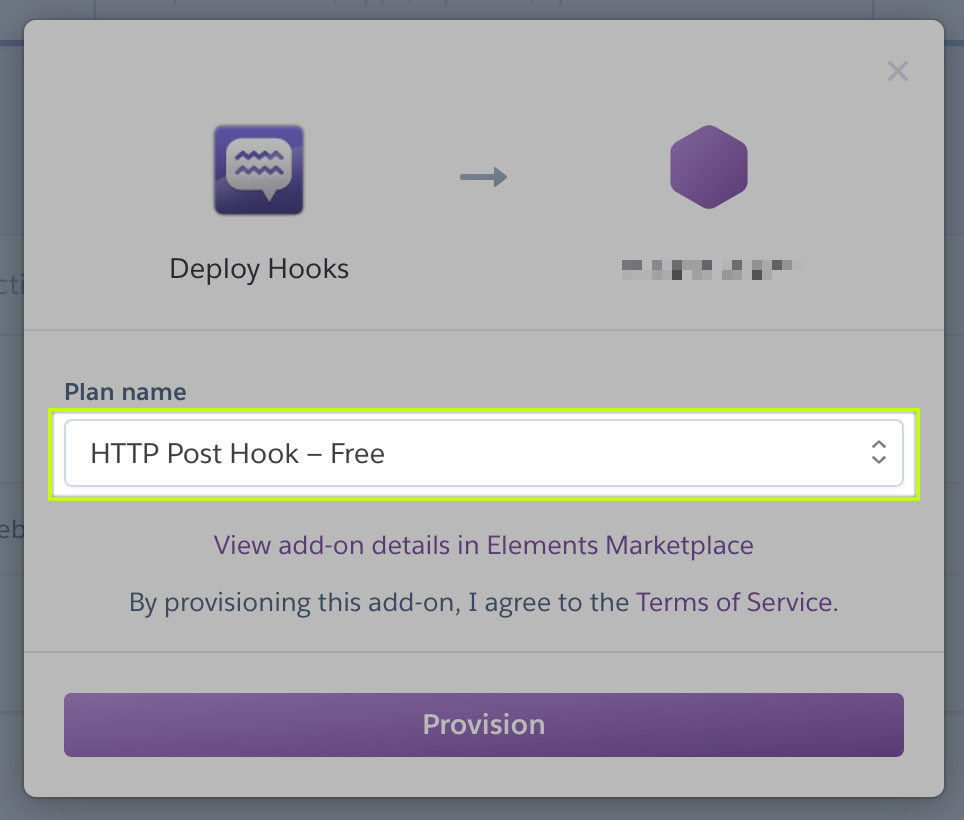Viewport: 964px width, 820px height.
Task: Click the Deploy Hooks label text
Action: pos(259,269)
